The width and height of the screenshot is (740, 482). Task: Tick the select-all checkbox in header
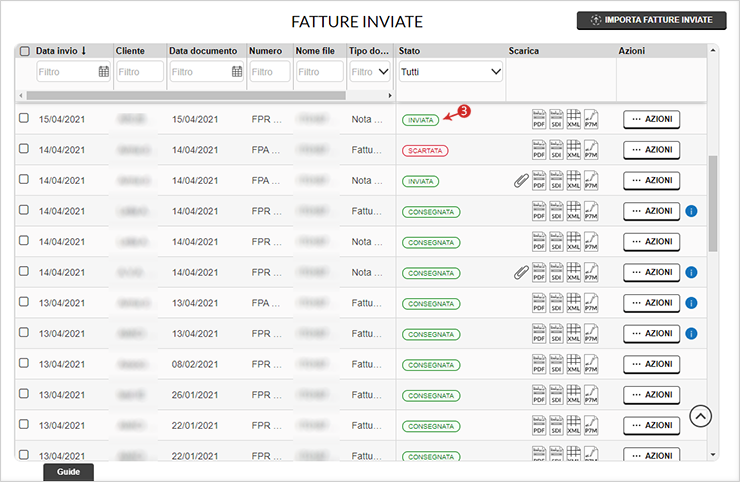tap(25, 51)
